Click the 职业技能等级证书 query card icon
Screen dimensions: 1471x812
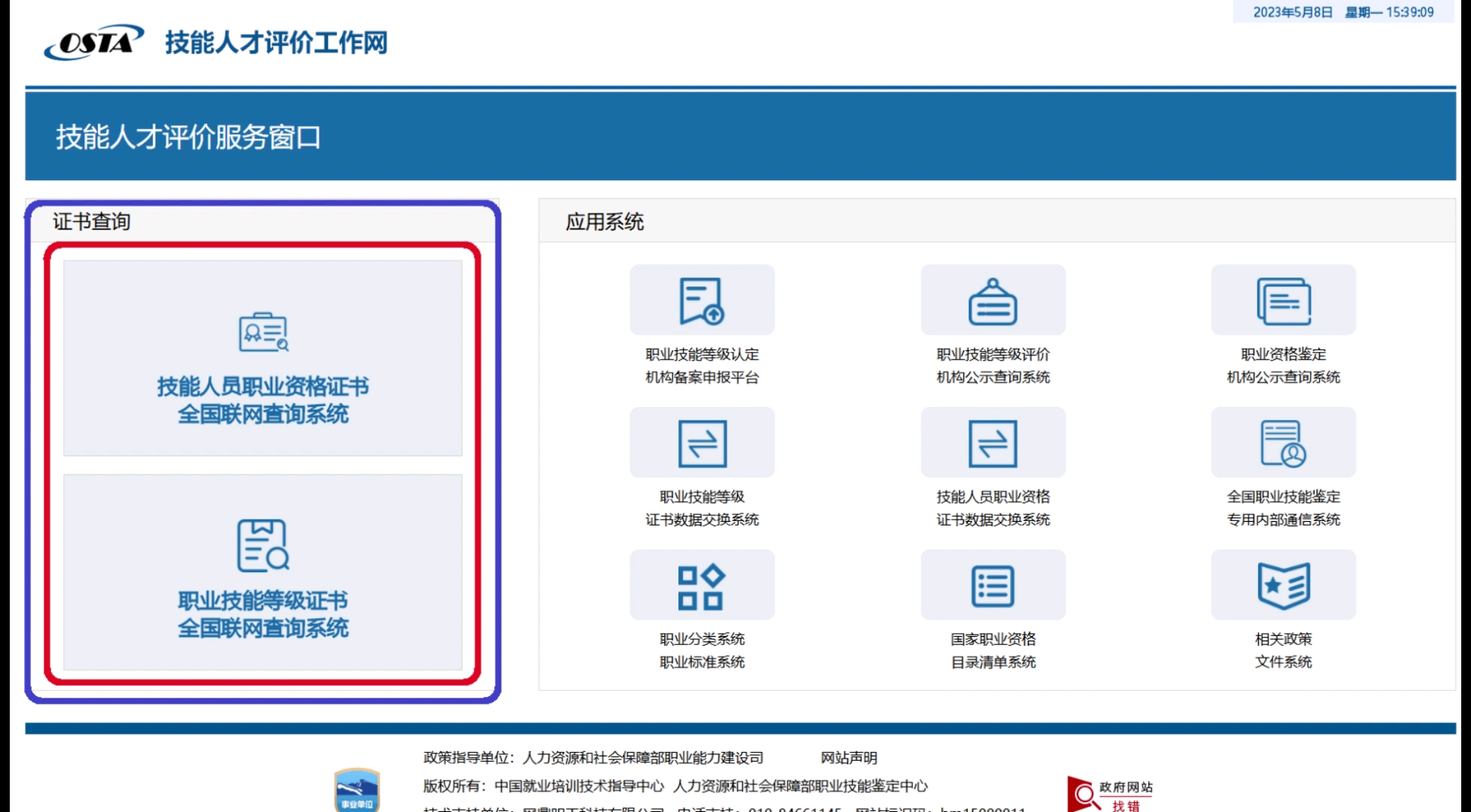click(263, 545)
